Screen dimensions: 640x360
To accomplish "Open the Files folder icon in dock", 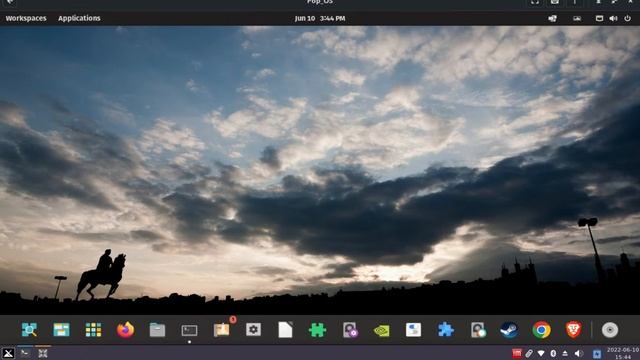I will [157, 330].
